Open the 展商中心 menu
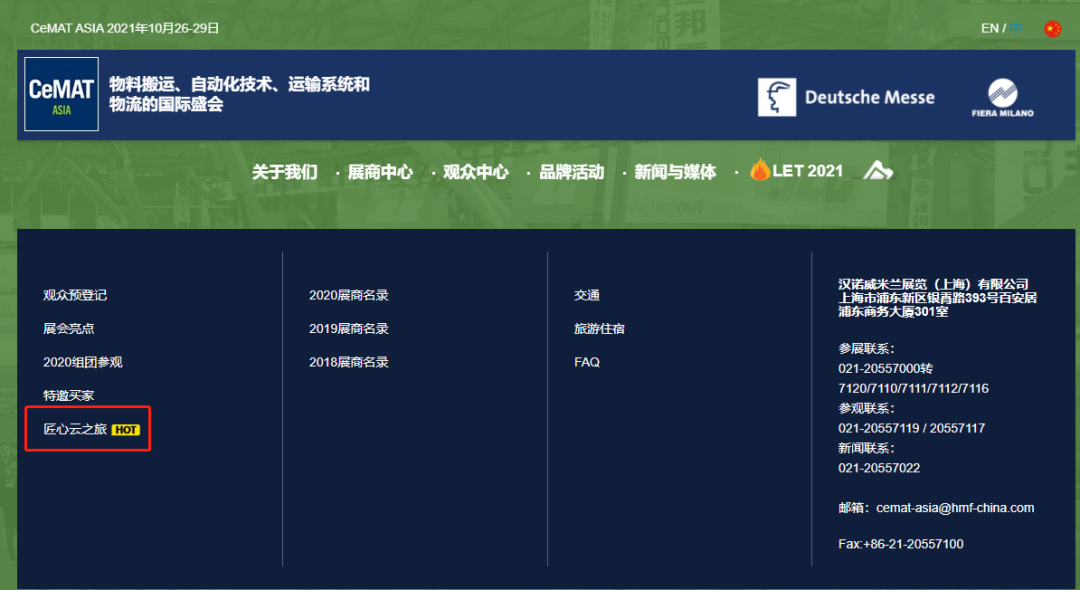The width and height of the screenshot is (1080, 590). pos(380,172)
